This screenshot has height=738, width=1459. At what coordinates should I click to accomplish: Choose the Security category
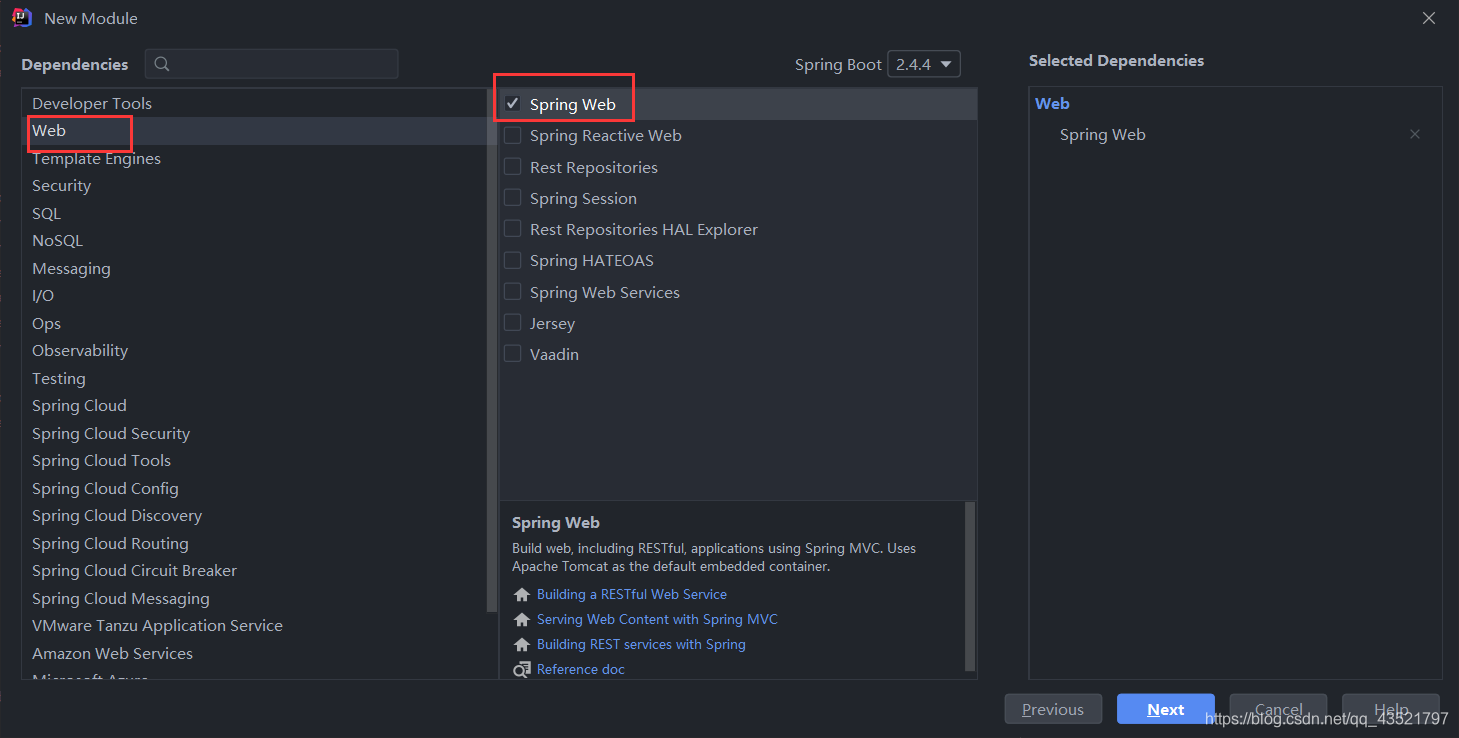pos(254,186)
